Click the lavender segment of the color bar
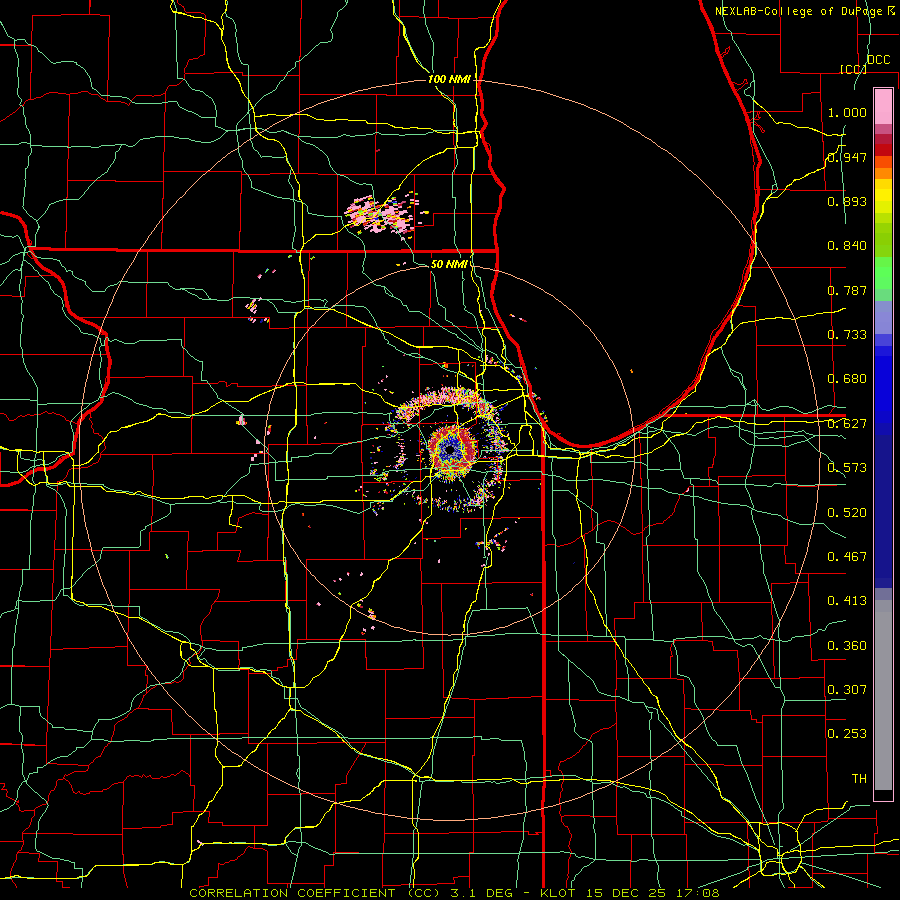 tap(883, 318)
